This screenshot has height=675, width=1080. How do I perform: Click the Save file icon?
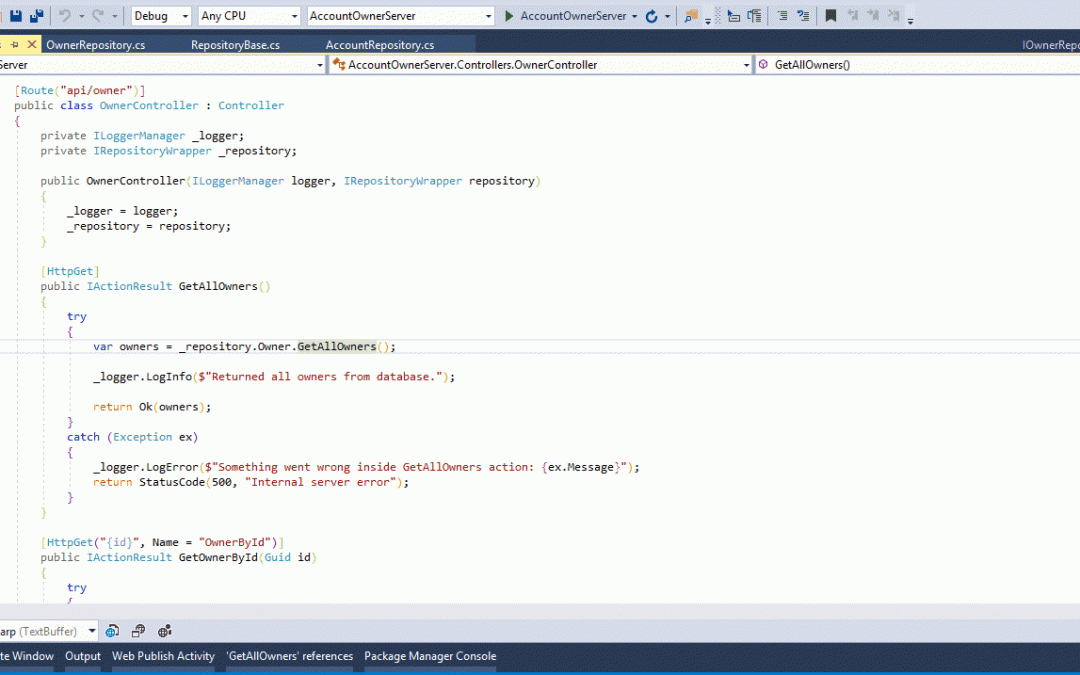[x=16, y=16]
